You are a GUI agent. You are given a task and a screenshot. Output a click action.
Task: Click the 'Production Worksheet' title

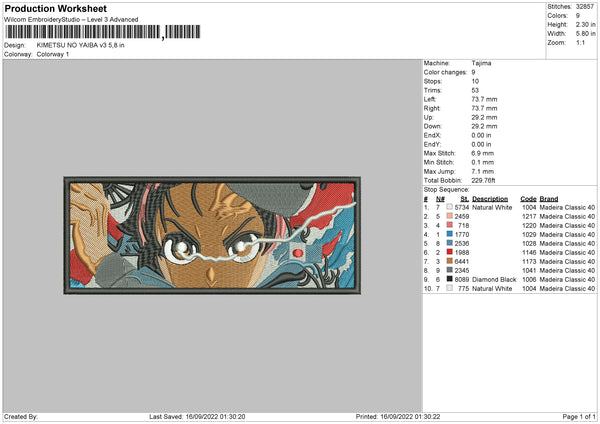pyautogui.click(x=55, y=8)
